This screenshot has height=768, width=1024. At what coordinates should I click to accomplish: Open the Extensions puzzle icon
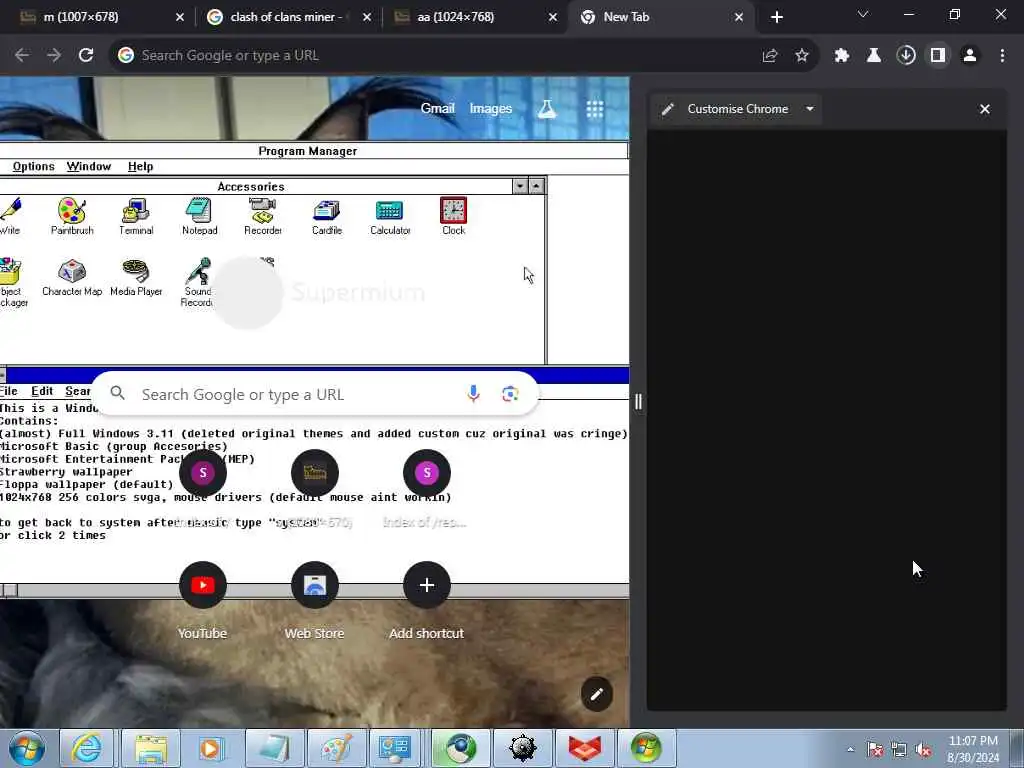point(841,56)
